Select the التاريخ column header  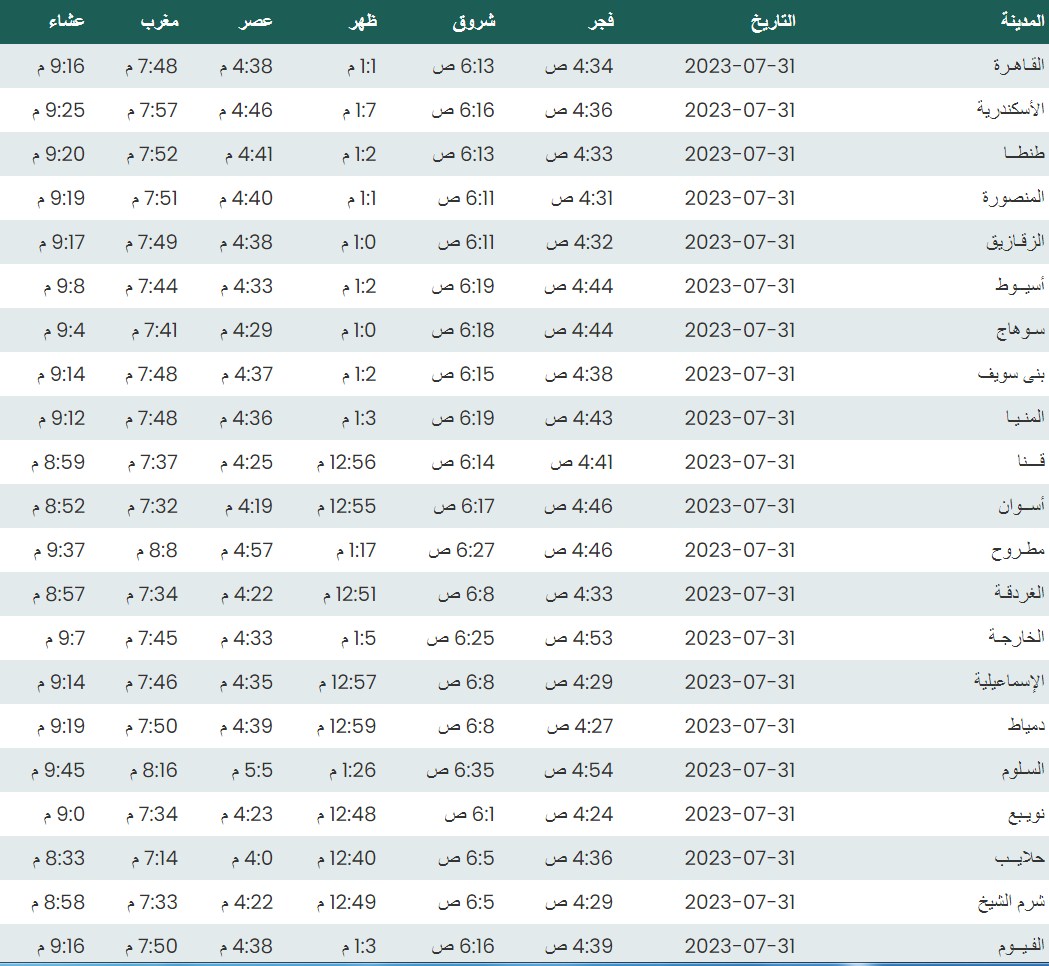pos(772,21)
